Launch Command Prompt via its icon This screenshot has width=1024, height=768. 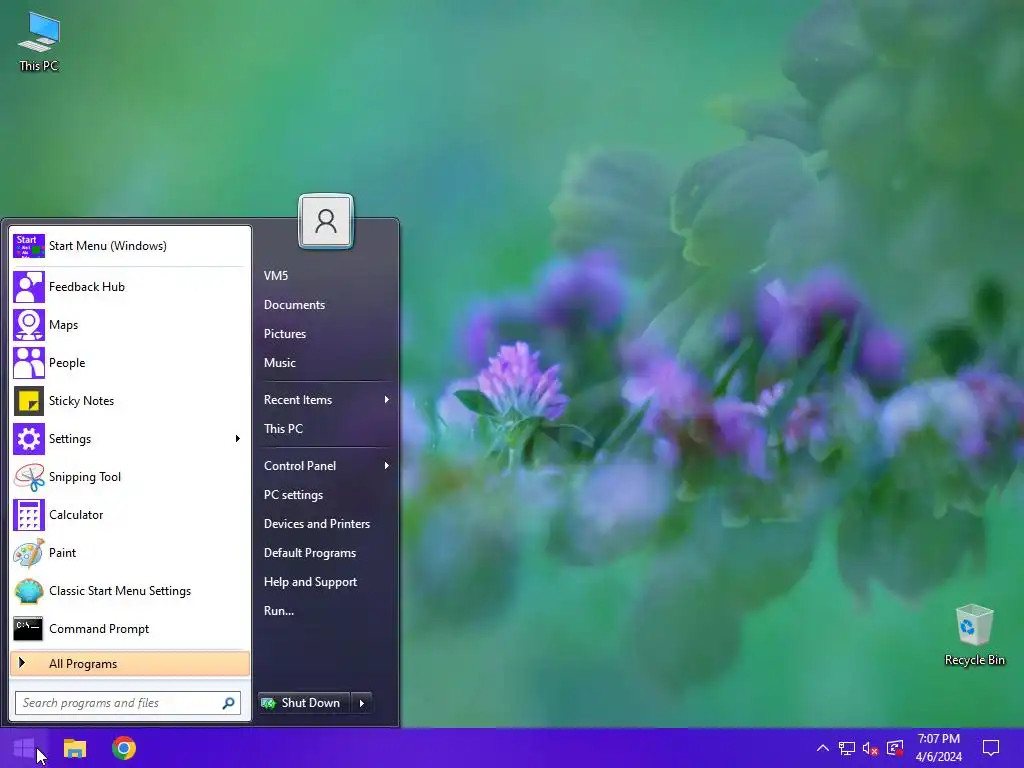click(29, 629)
